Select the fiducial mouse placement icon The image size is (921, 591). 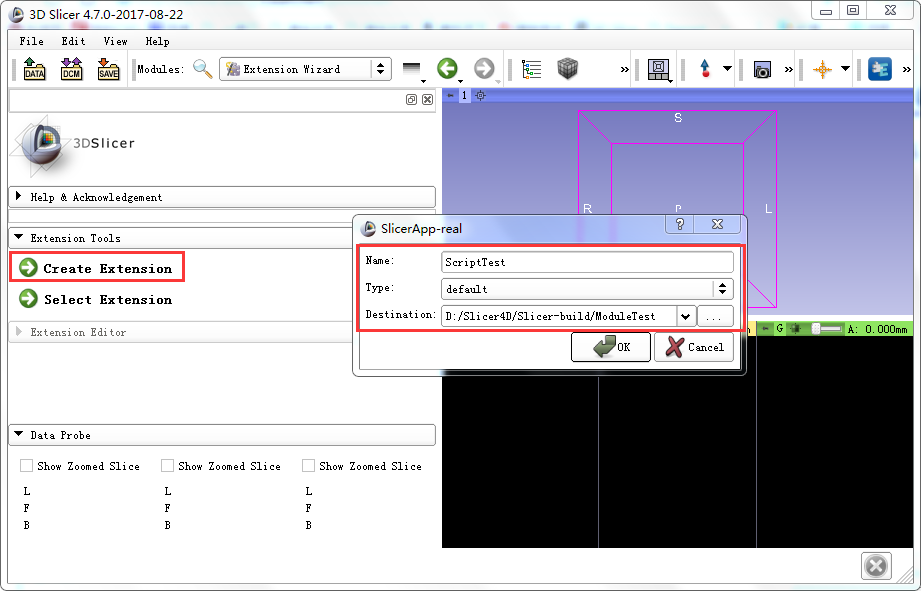pyautogui.click(x=705, y=69)
